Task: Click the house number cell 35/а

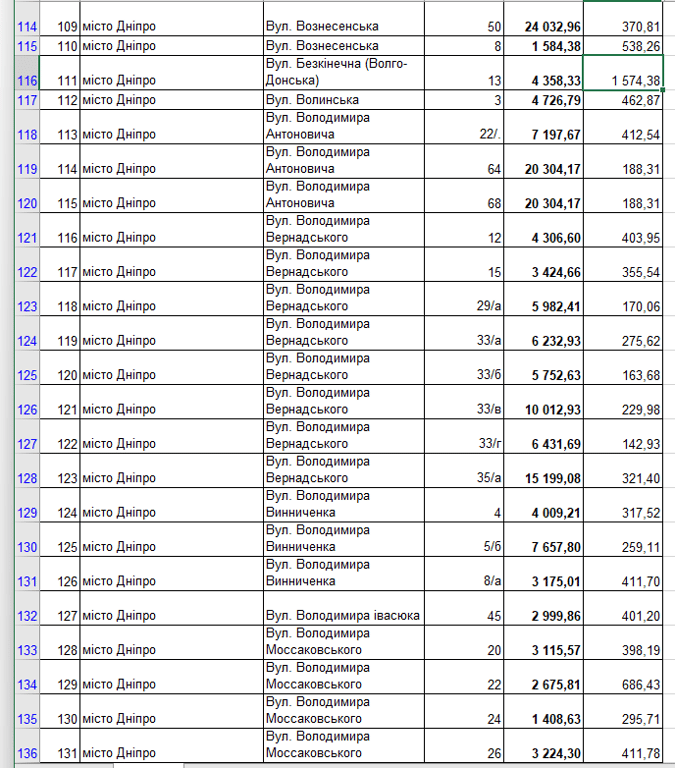Action: pyautogui.click(x=465, y=479)
